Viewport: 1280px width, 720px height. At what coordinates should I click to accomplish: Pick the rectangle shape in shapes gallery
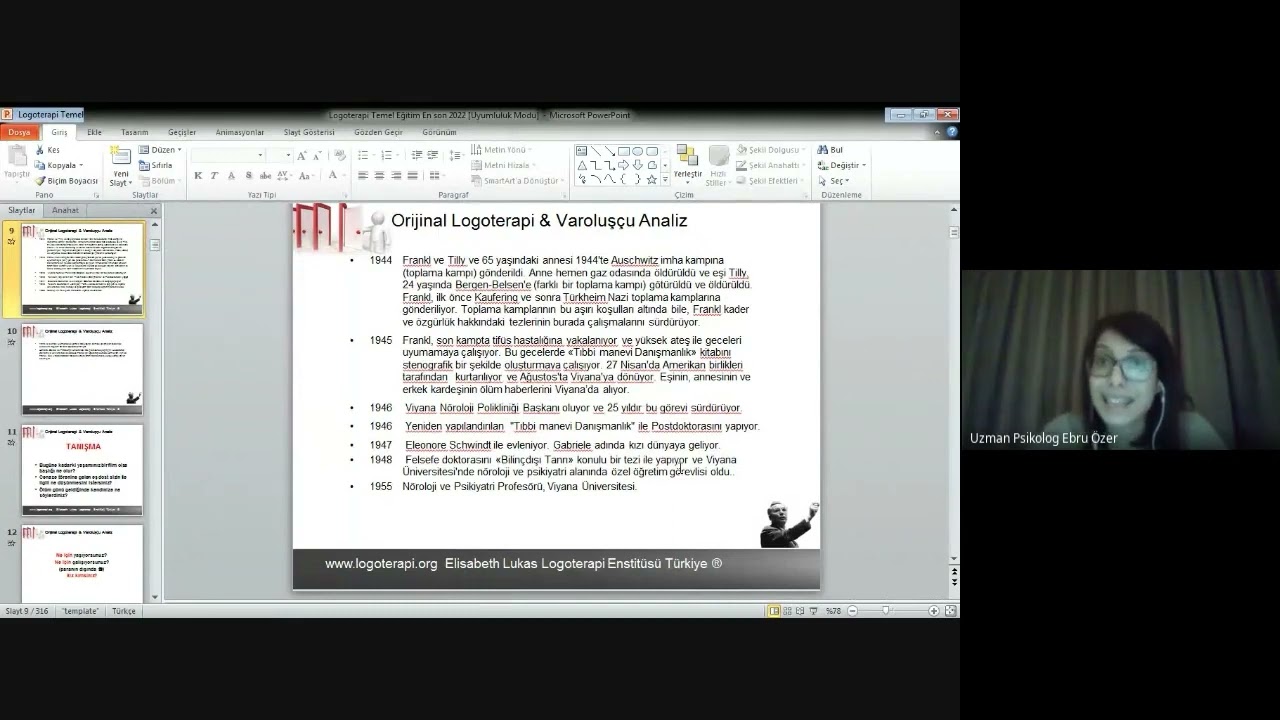pyautogui.click(x=624, y=151)
